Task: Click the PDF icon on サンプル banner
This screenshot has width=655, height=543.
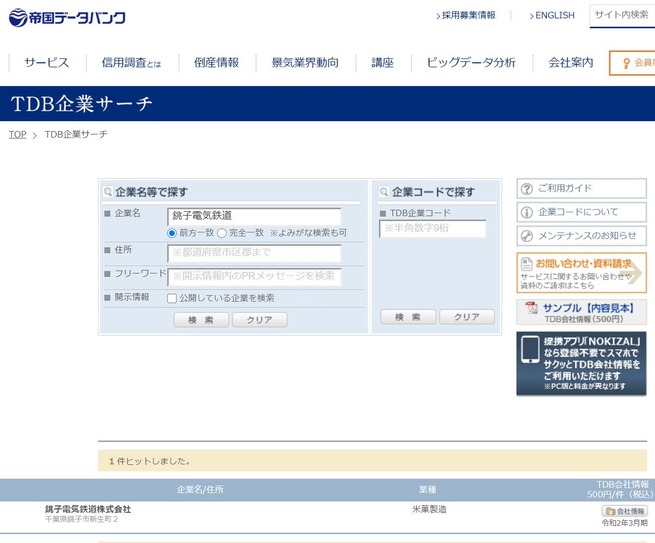Action: [x=532, y=307]
